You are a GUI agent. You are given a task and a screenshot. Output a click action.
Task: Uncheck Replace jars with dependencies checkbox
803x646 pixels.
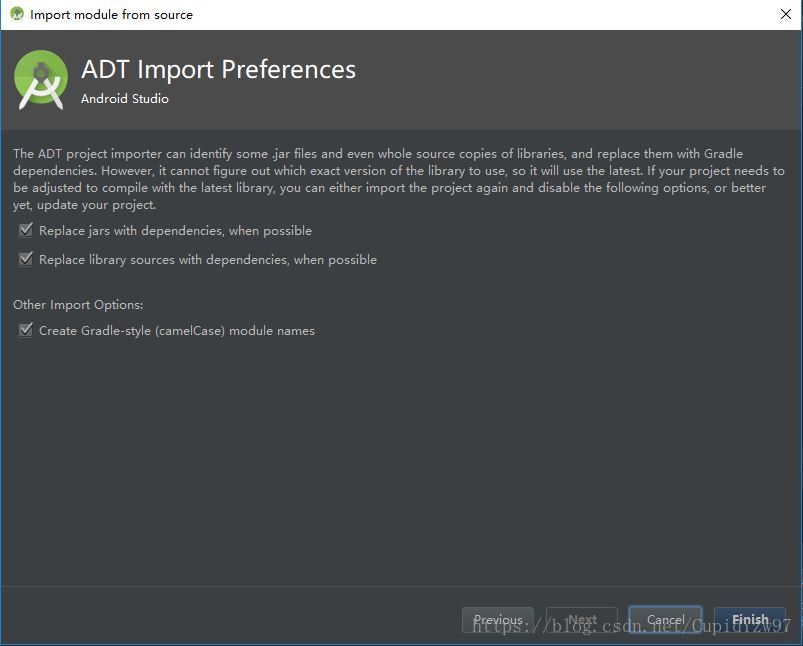coord(26,230)
